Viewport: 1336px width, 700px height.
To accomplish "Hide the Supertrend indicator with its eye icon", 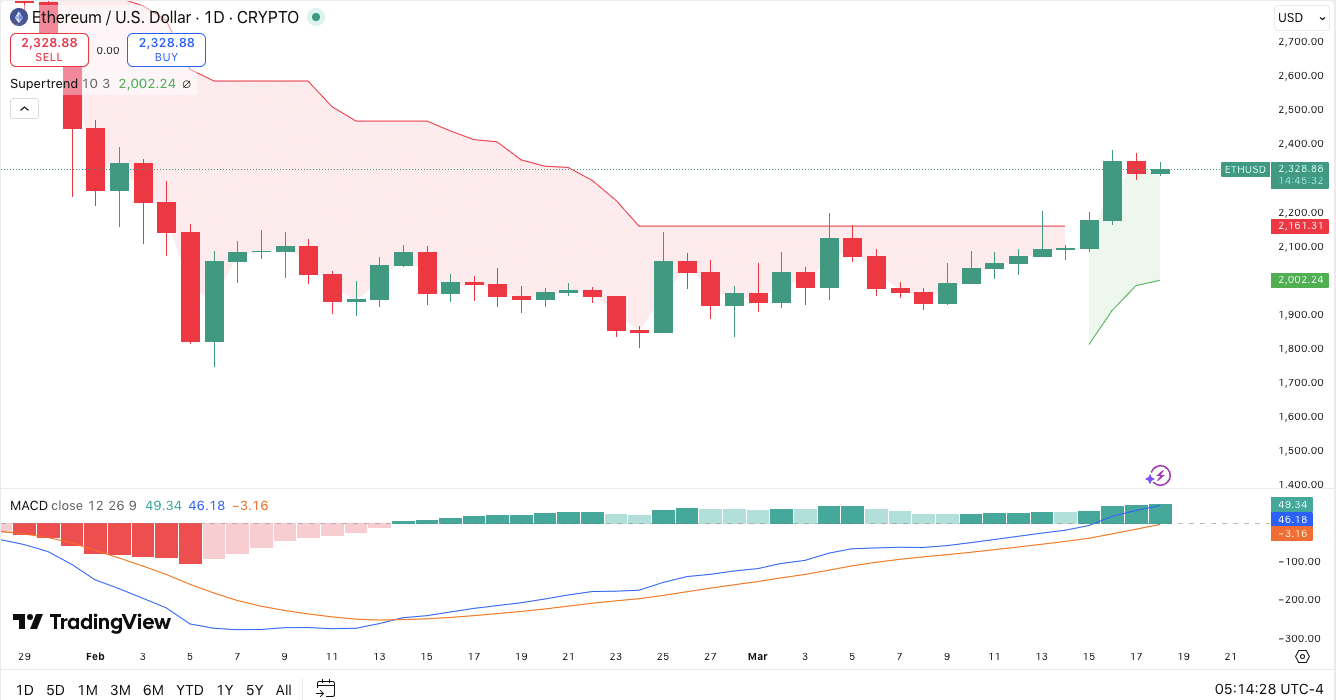I will click(x=185, y=84).
